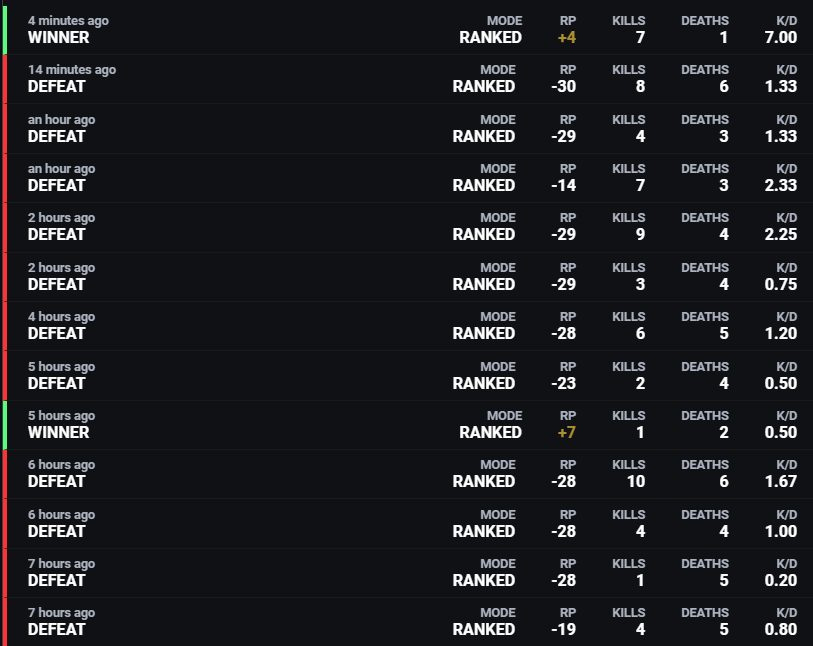Click the 7.00 K/D value
Viewport: 813px width, 646px height.
tap(779, 38)
